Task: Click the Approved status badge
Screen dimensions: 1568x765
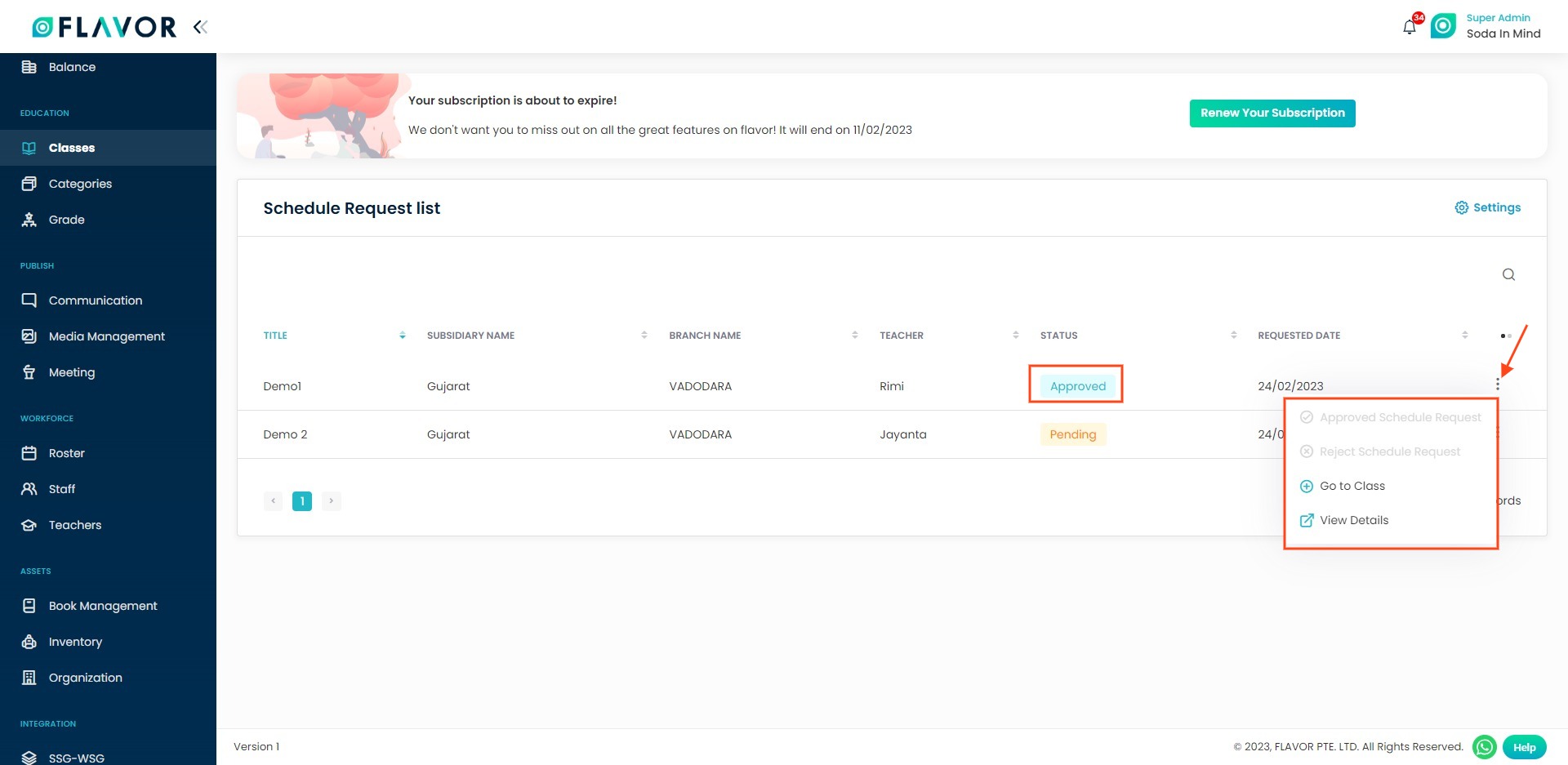Action: click(x=1077, y=386)
